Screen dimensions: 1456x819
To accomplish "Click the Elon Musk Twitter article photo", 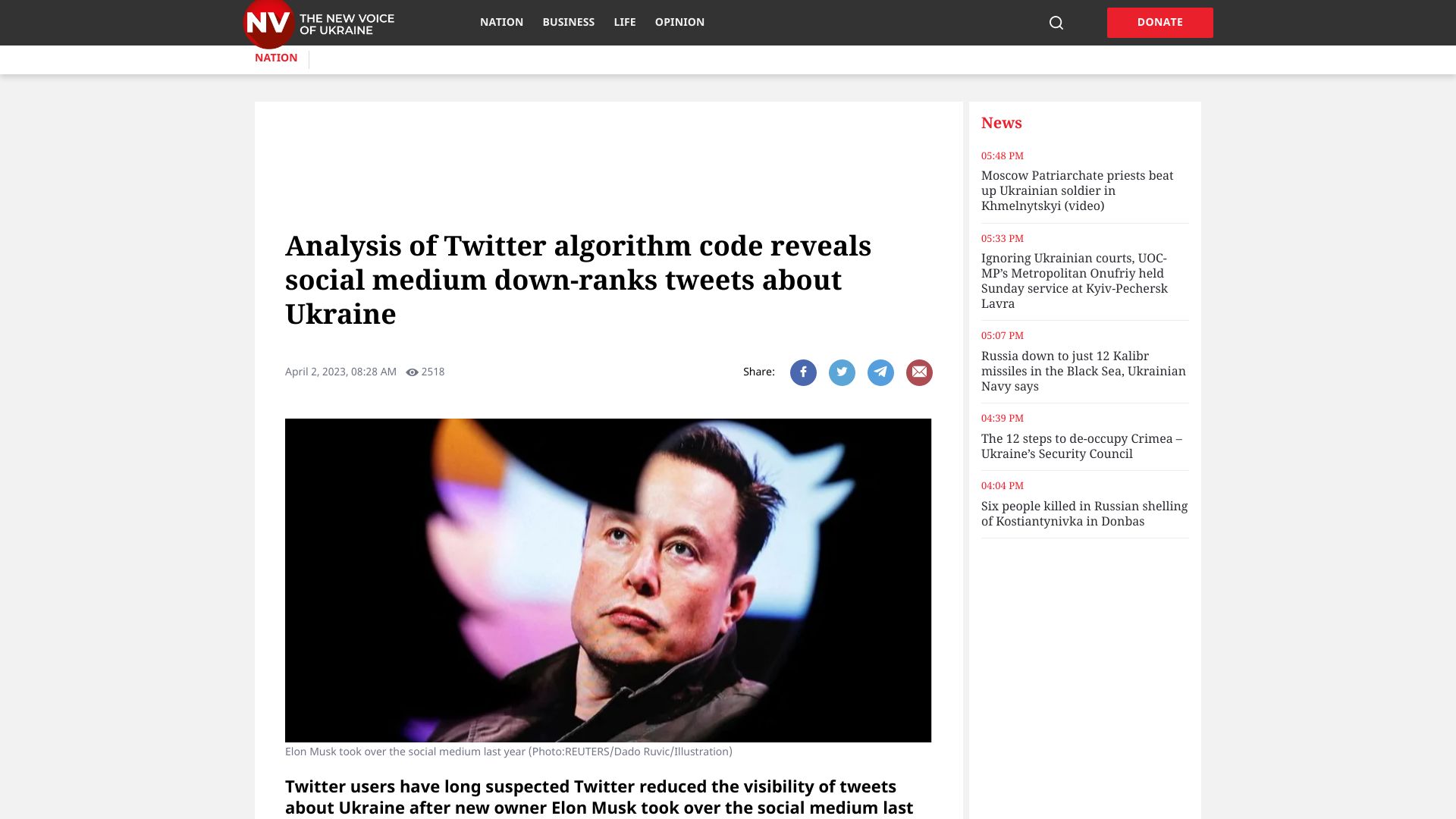I will coord(608,580).
